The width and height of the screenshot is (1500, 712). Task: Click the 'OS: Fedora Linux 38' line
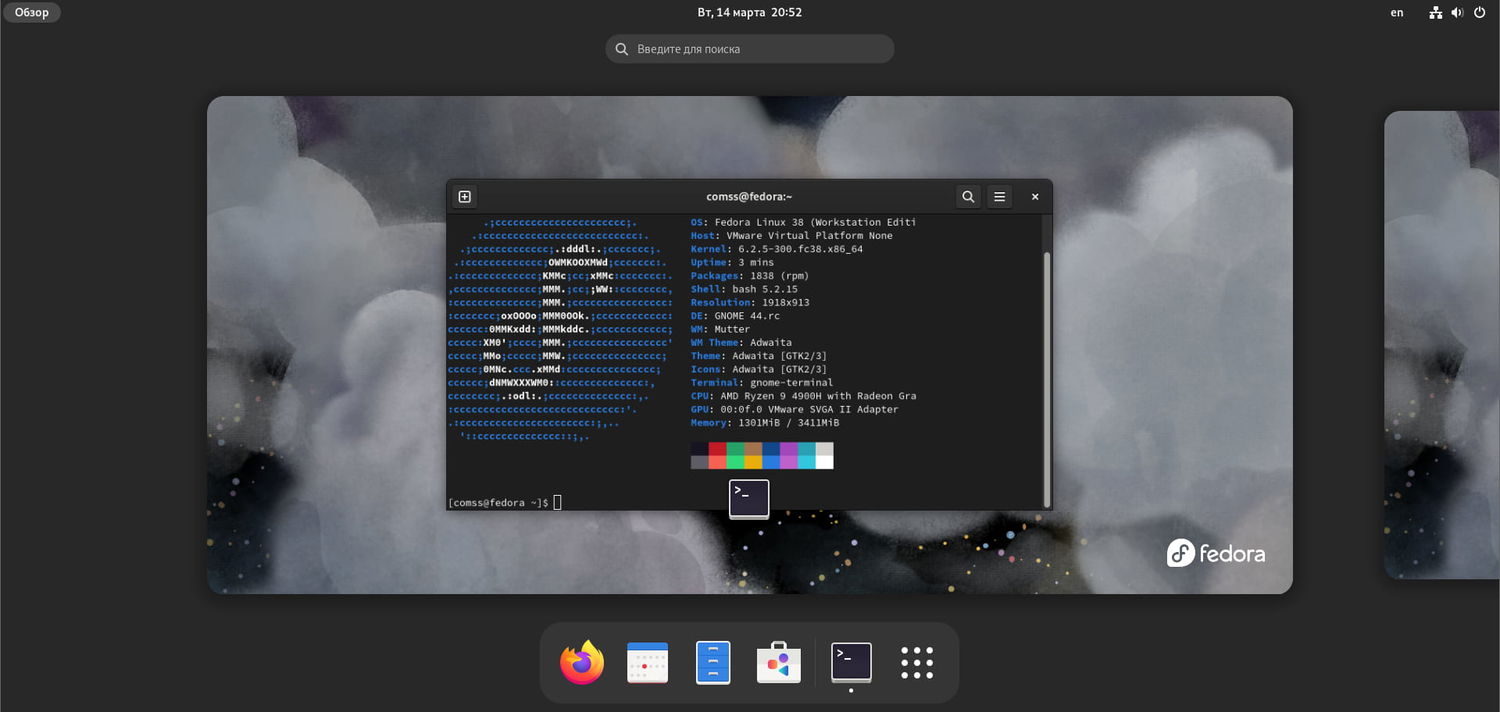coord(803,222)
